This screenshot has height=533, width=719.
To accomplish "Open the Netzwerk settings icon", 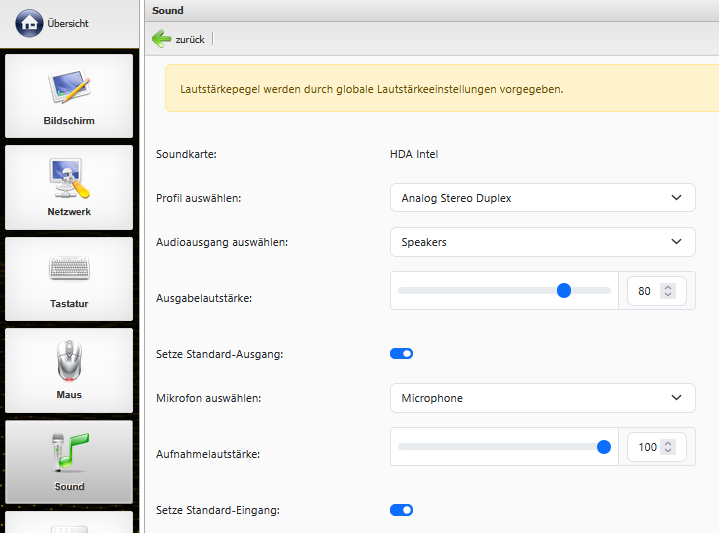I will pyautogui.click(x=69, y=180).
